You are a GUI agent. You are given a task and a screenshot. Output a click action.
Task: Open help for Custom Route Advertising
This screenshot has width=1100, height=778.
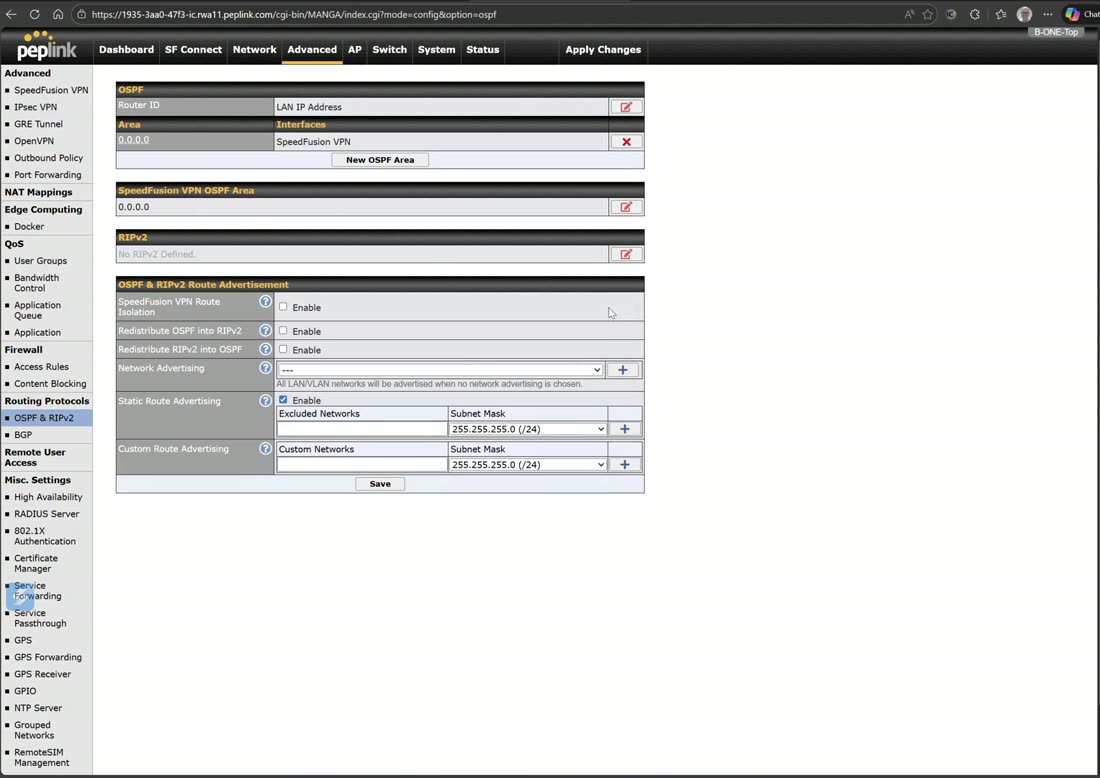(265, 448)
